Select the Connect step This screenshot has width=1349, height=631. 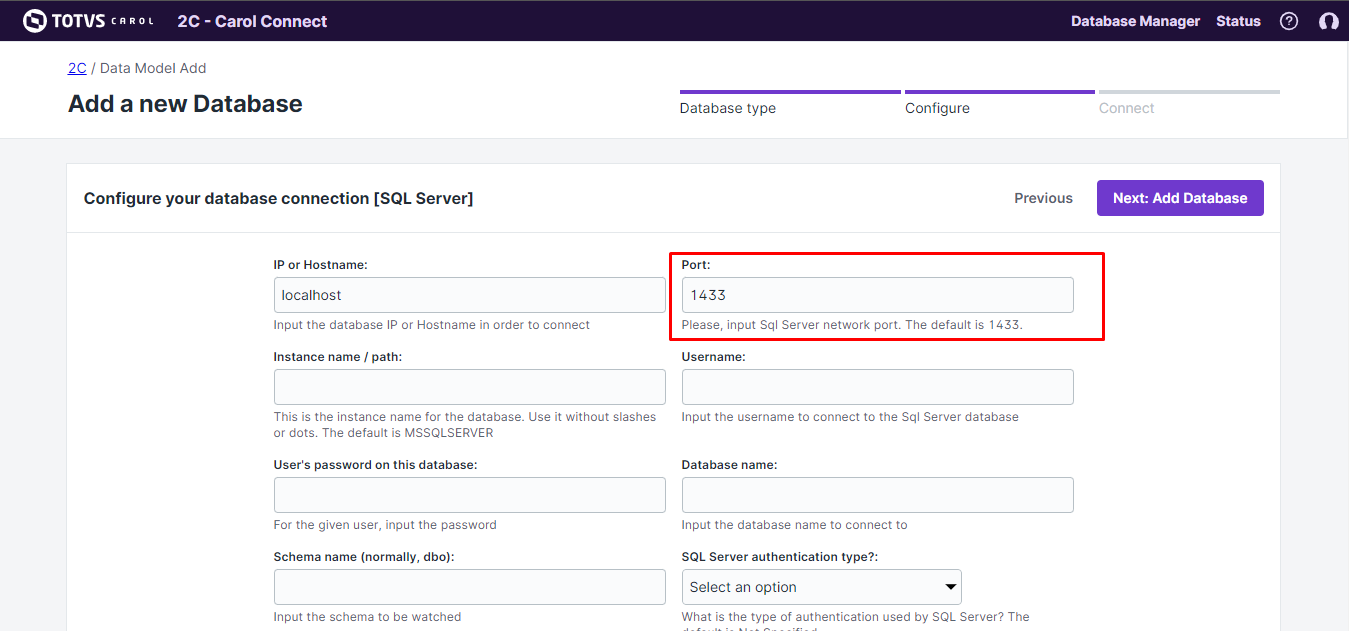tap(1126, 108)
